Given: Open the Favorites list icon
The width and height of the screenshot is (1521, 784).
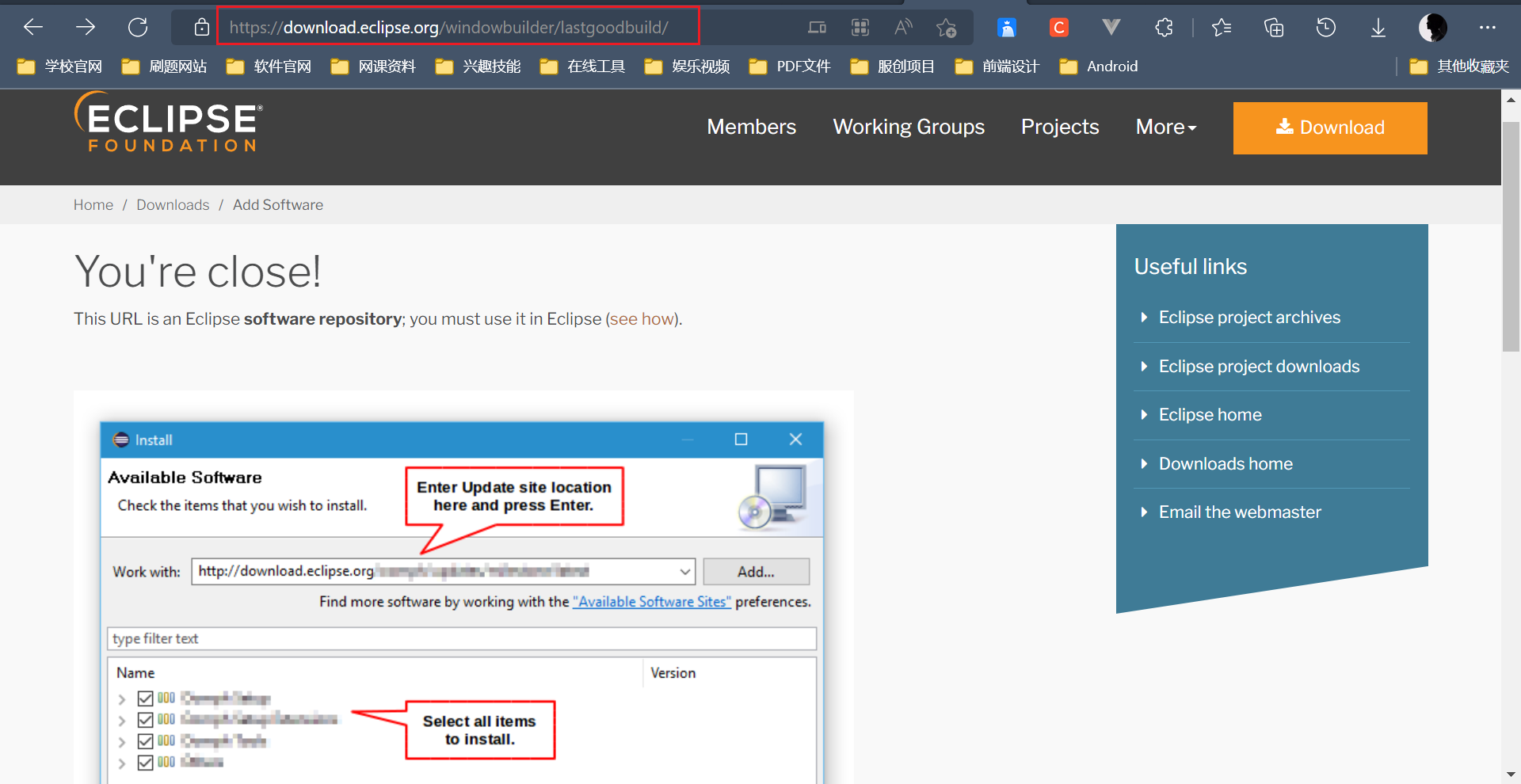Looking at the screenshot, I should (1222, 28).
